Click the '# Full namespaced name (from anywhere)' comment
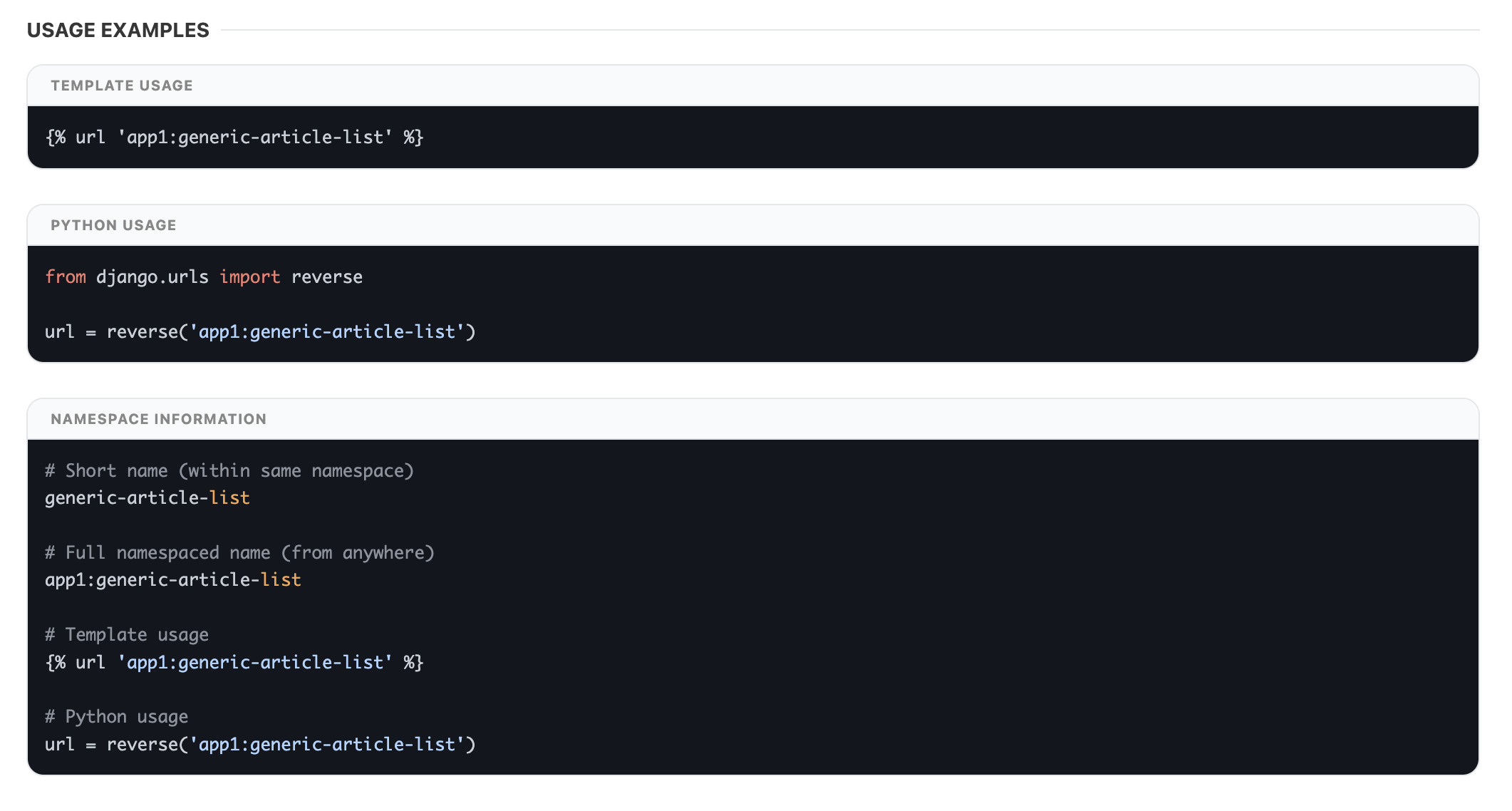 [x=239, y=552]
